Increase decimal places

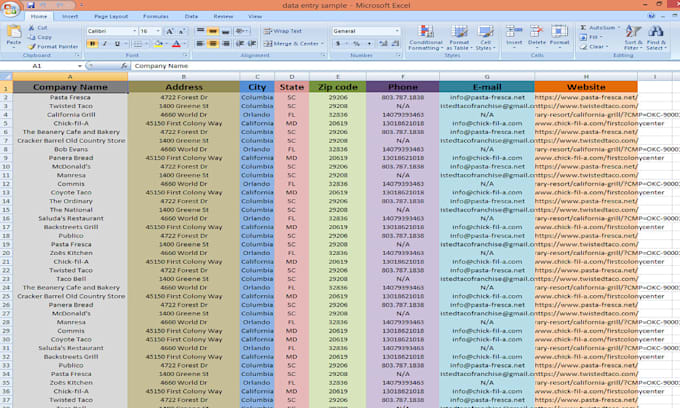(x=383, y=43)
